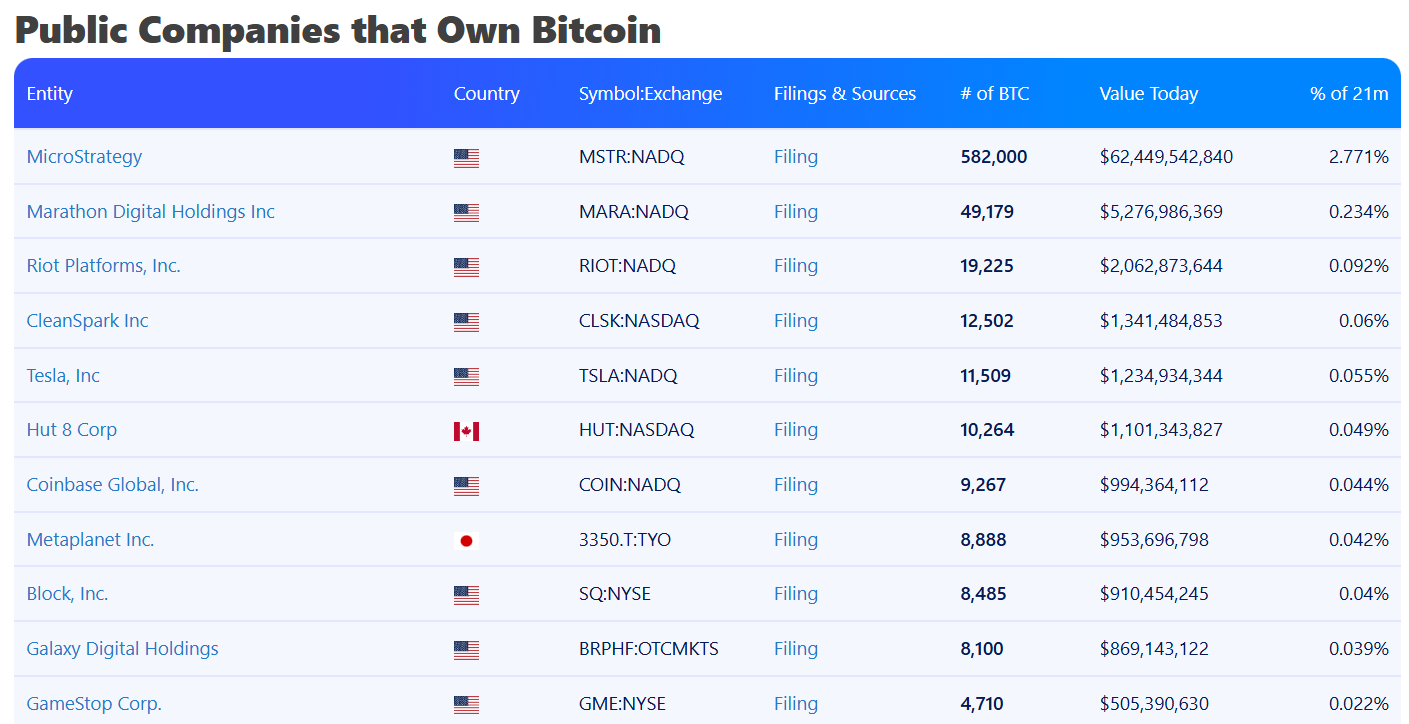The image size is (1409, 724).
Task: Open the Metaplanet Inc. entity link
Action: (90, 540)
